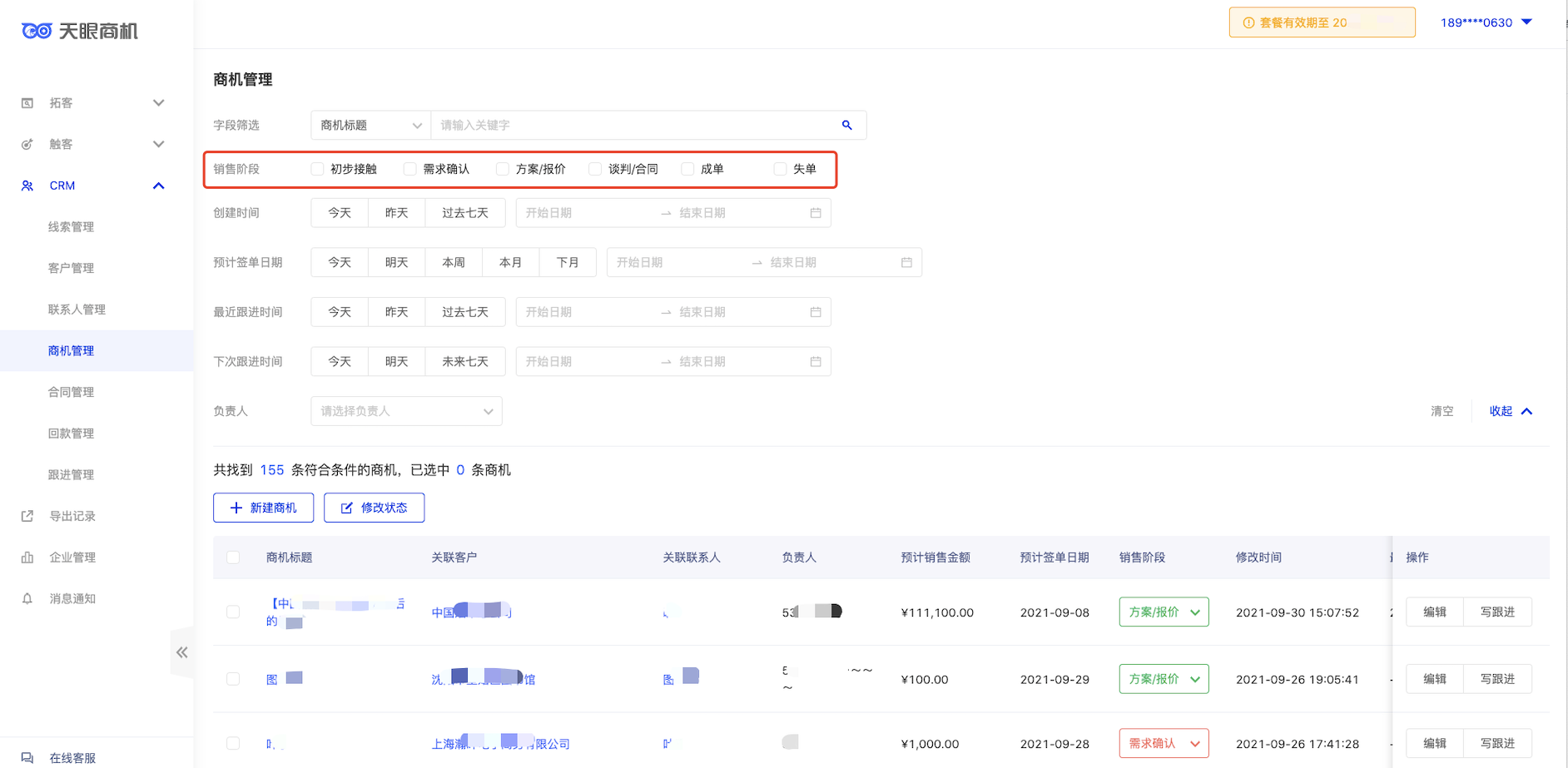
Task: Click 编辑 for the ¥111,100.00 row
Action: (x=1435, y=612)
